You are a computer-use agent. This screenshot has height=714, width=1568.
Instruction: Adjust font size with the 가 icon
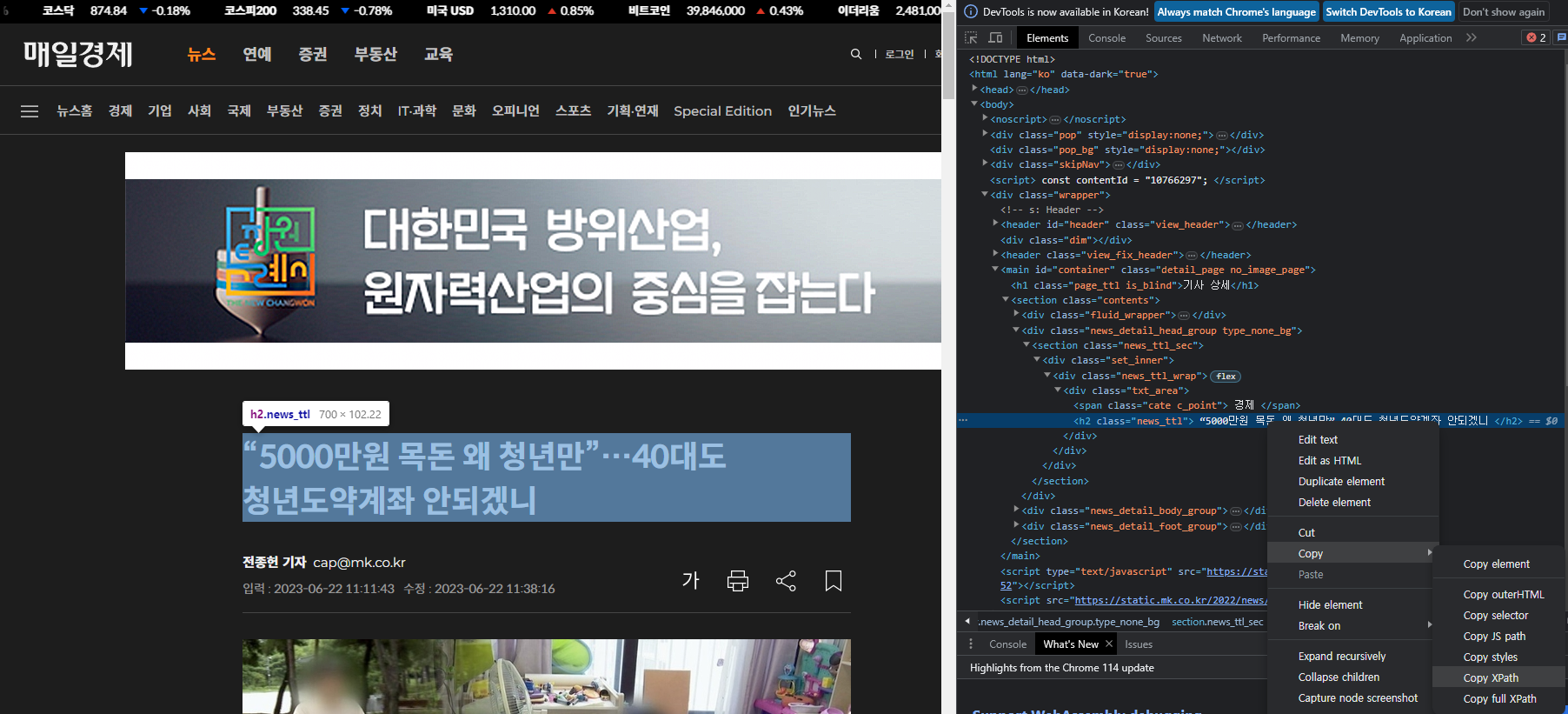[x=691, y=580]
